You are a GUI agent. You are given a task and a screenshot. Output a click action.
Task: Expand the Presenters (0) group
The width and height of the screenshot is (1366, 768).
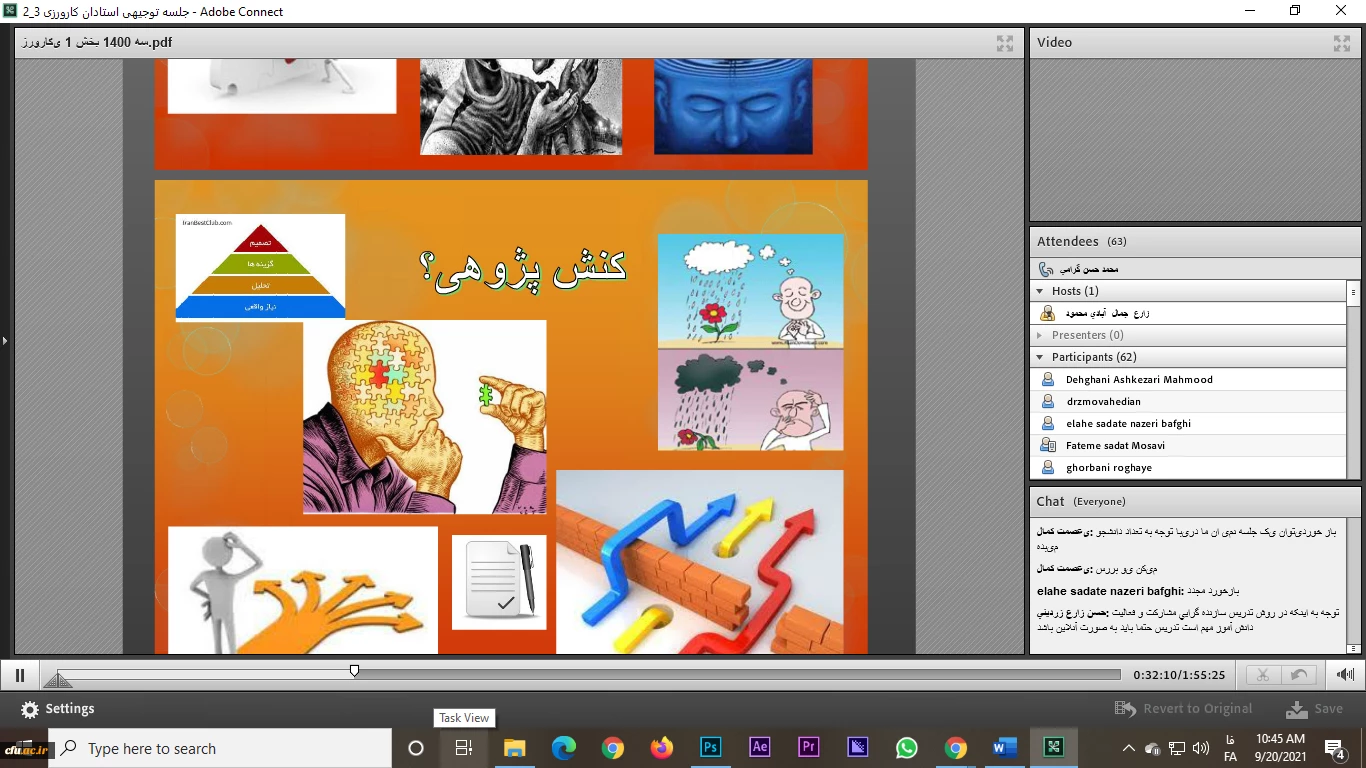tap(1040, 335)
